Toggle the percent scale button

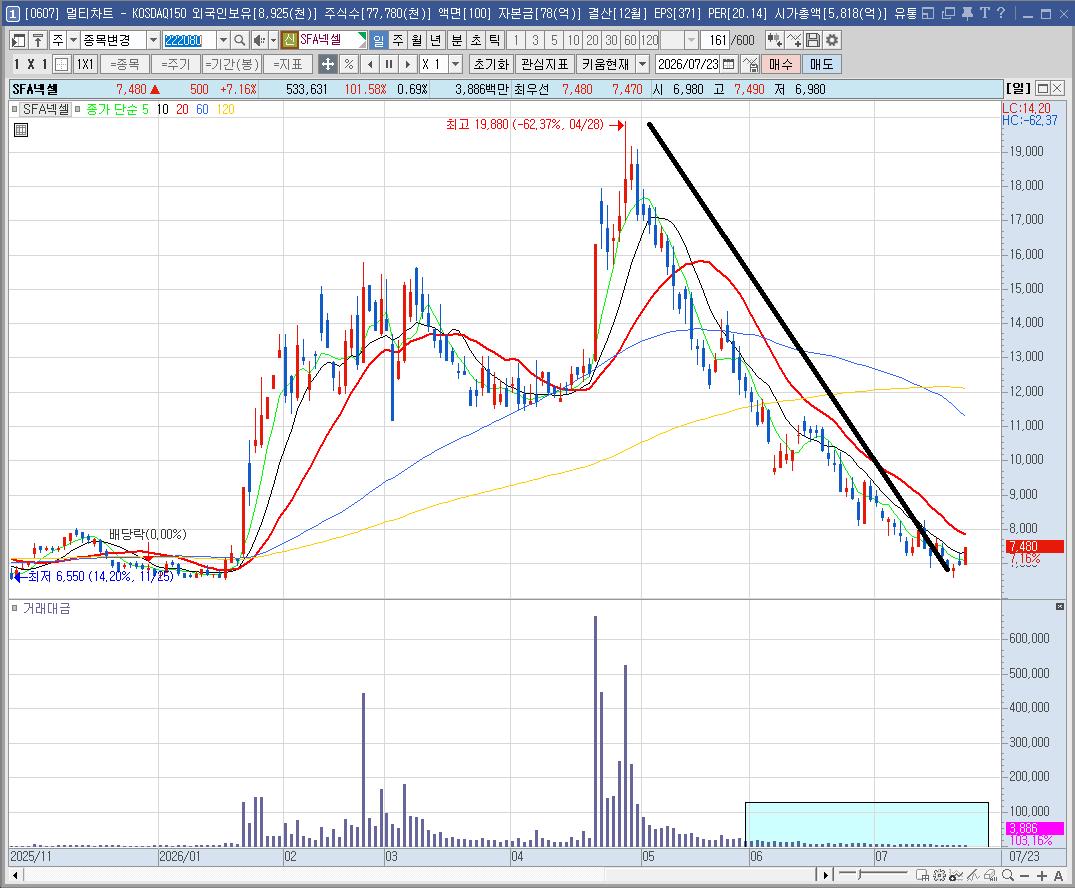click(x=349, y=64)
